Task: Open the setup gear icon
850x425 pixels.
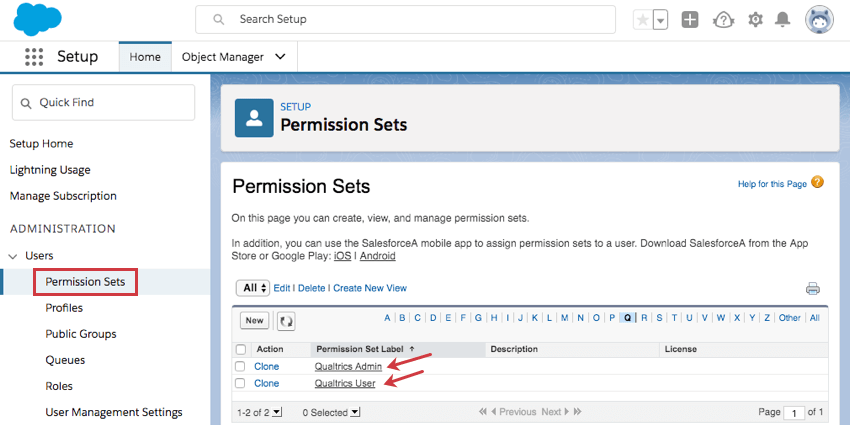Action: [755, 20]
